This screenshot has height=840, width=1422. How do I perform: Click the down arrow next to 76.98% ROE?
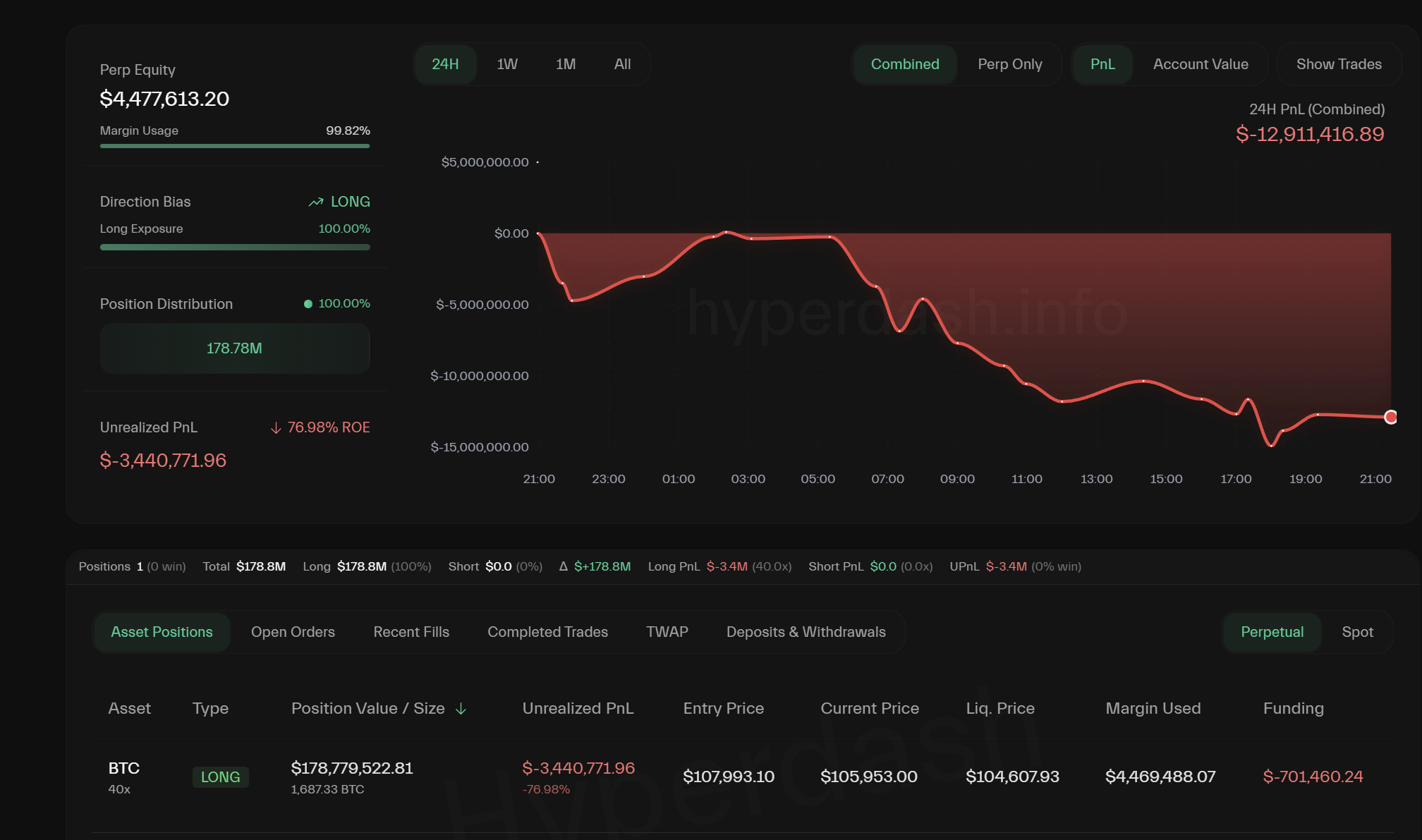[276, 428]
